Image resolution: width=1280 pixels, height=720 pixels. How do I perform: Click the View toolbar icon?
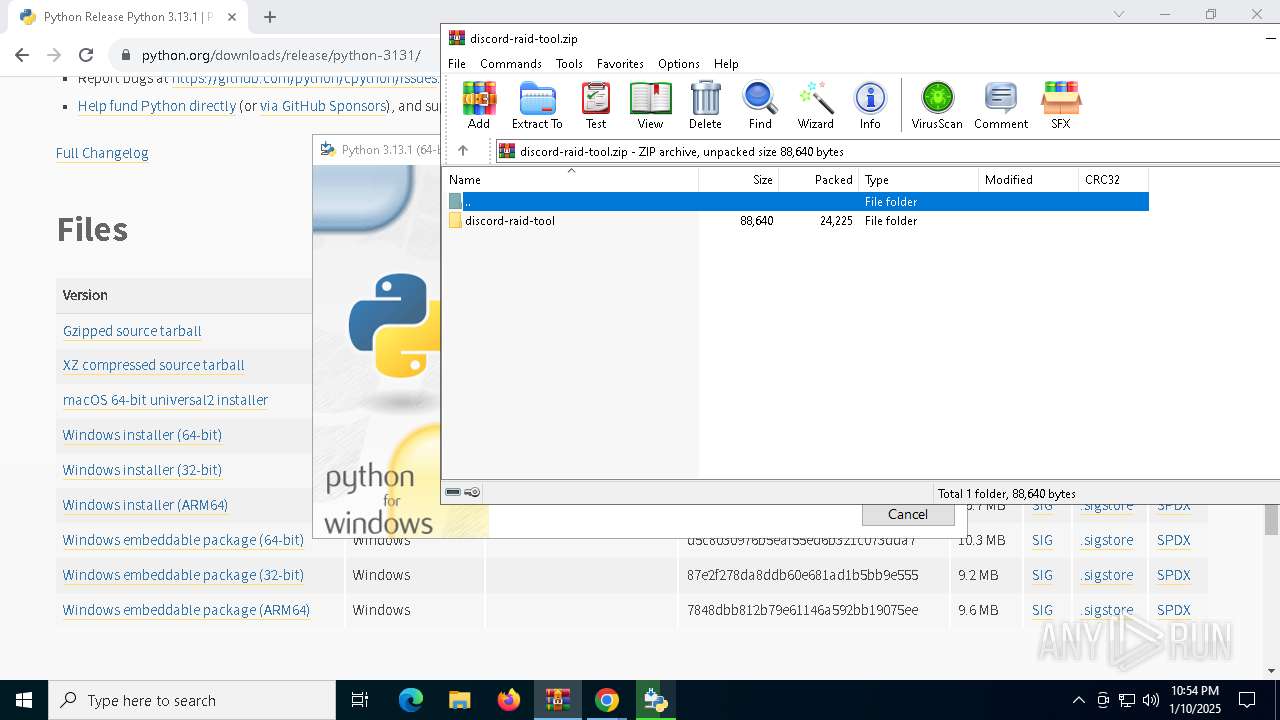click(650, 106)
